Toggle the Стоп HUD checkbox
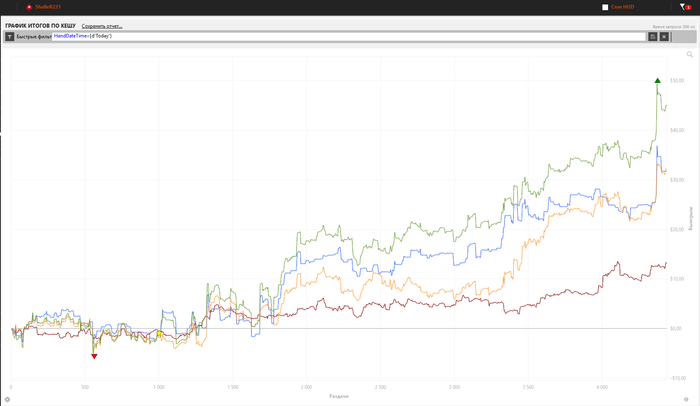This screenshot has height=406, width=700. (605, 7)
